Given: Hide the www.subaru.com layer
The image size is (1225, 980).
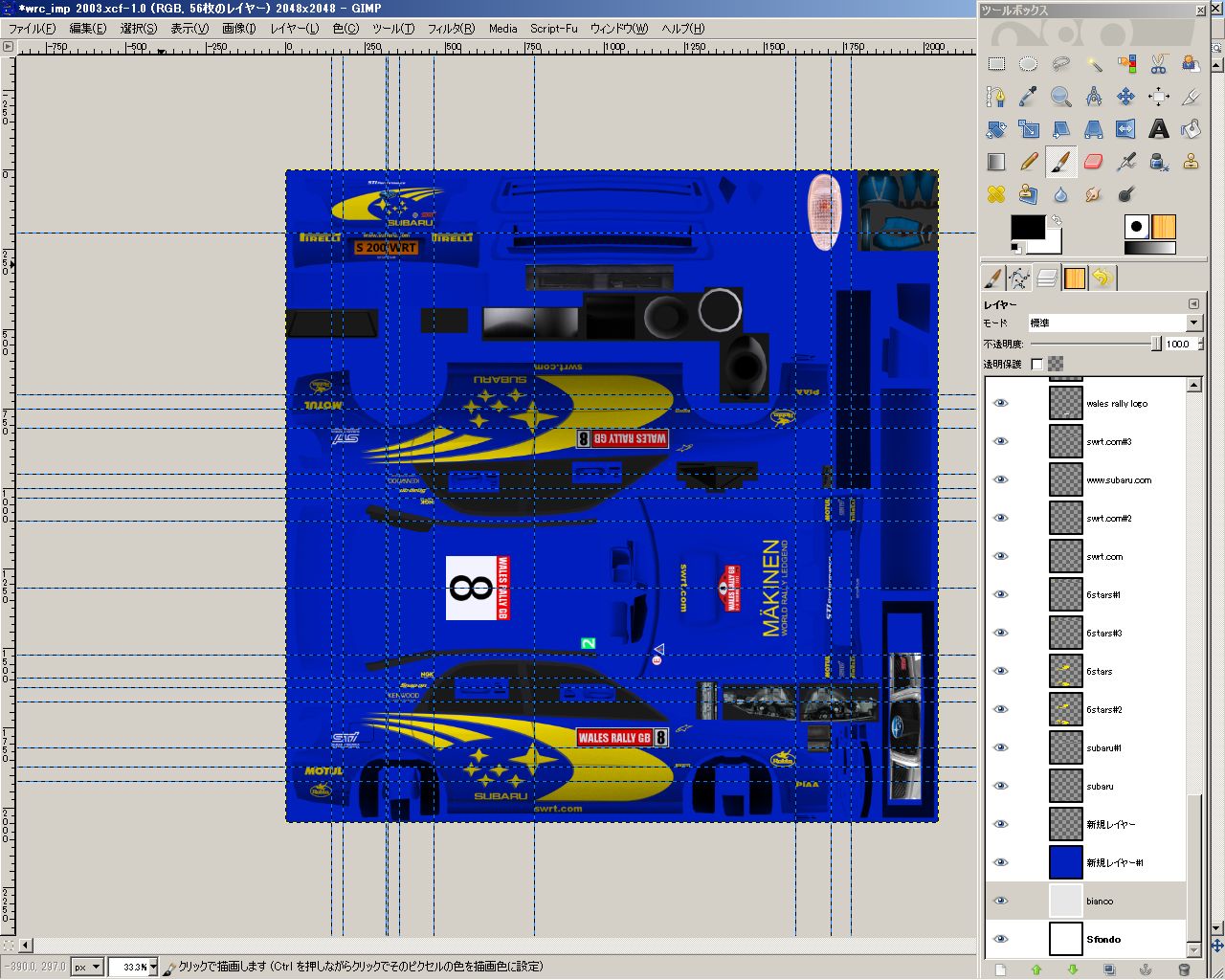Looking at the screenshot, I should click(x=1000, y=479).
